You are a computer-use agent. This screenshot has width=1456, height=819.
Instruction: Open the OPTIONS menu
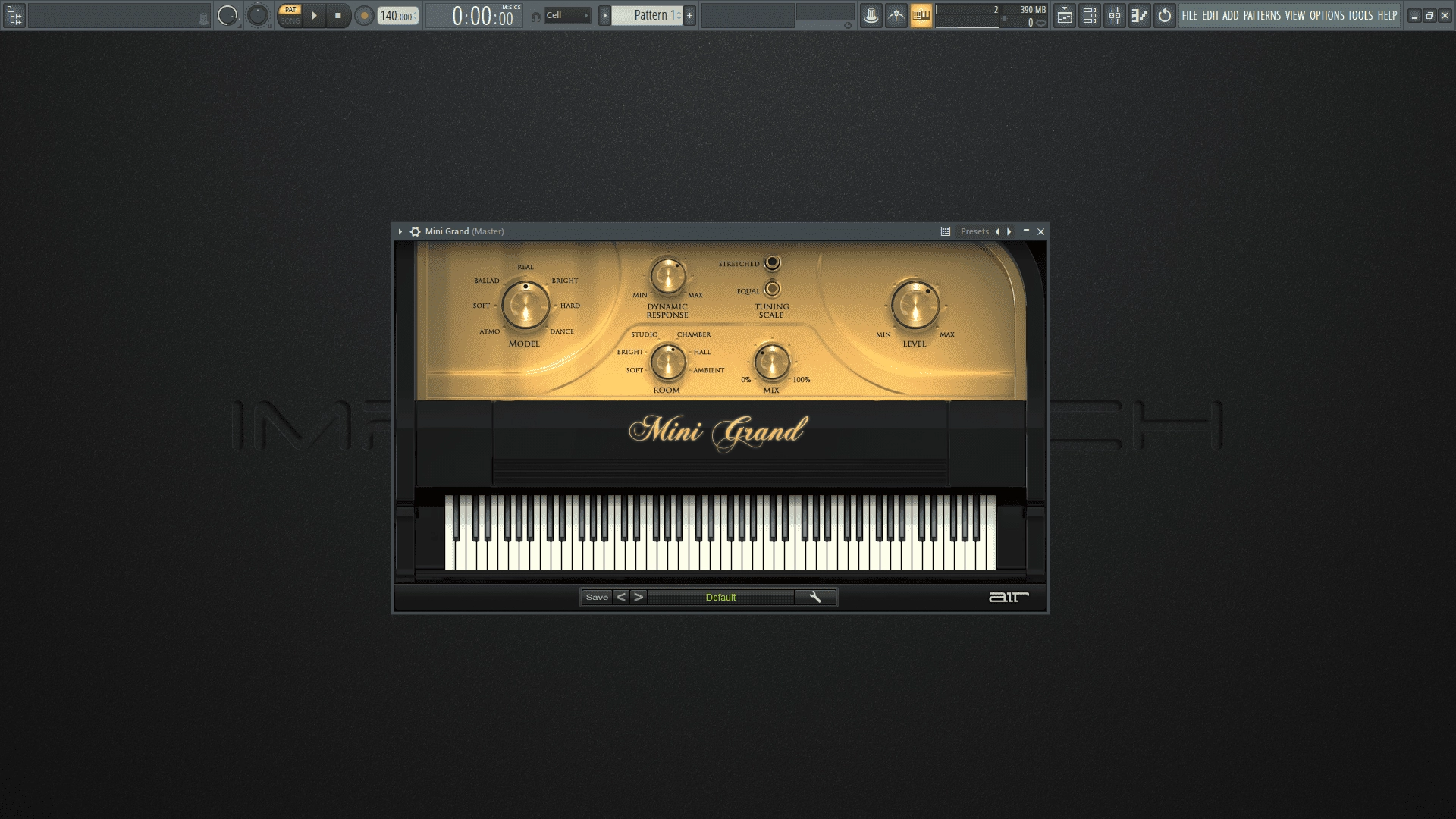[x=1327, y=15]
